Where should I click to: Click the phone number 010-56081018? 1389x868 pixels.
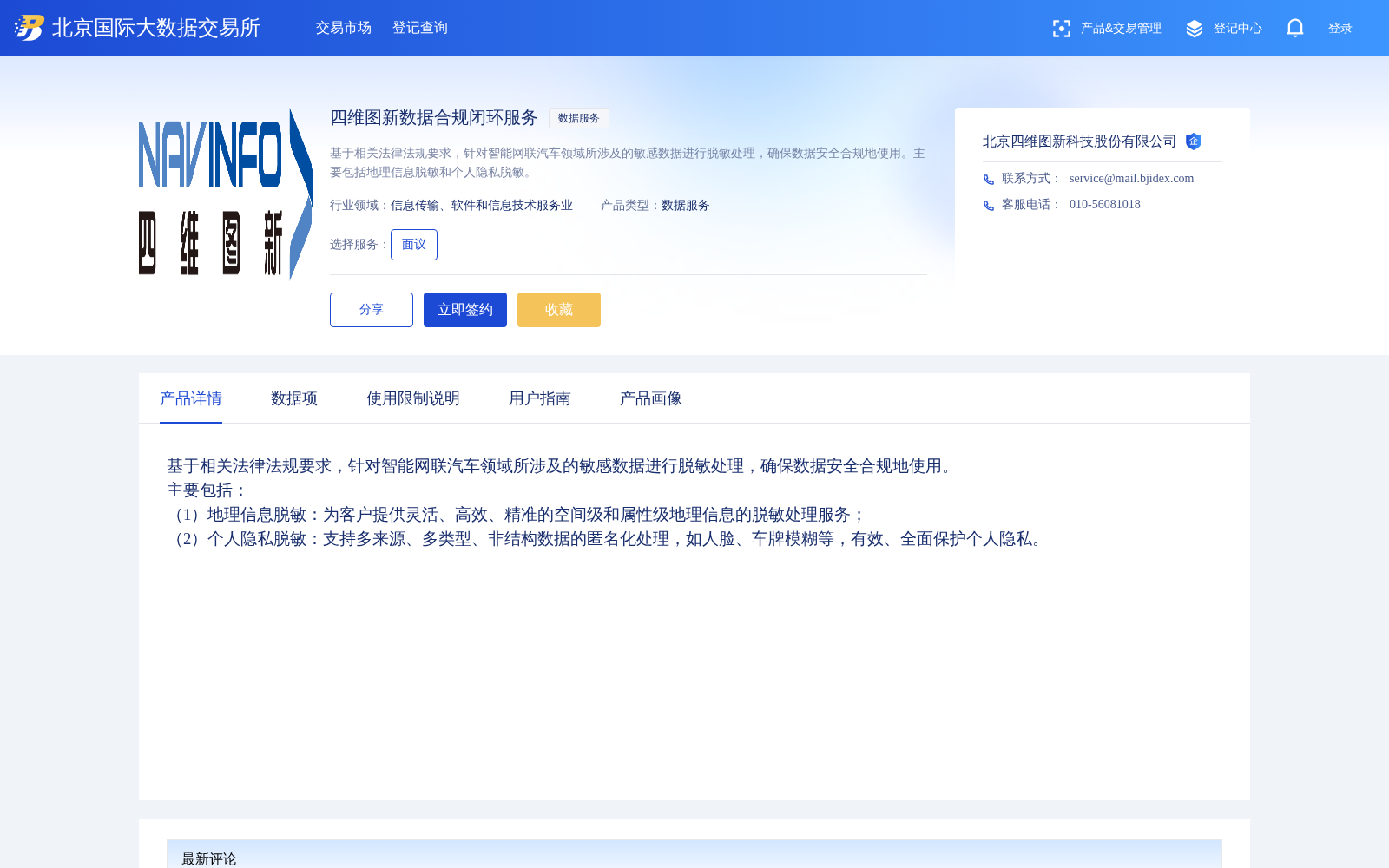tap(1105, 205)
